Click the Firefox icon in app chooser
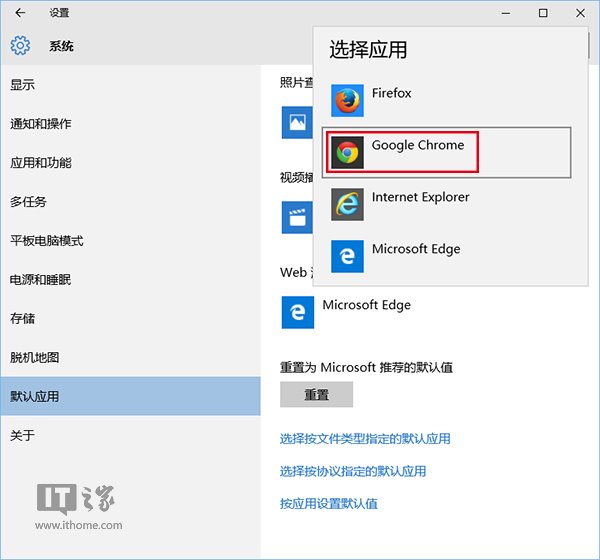 (347, 100)
